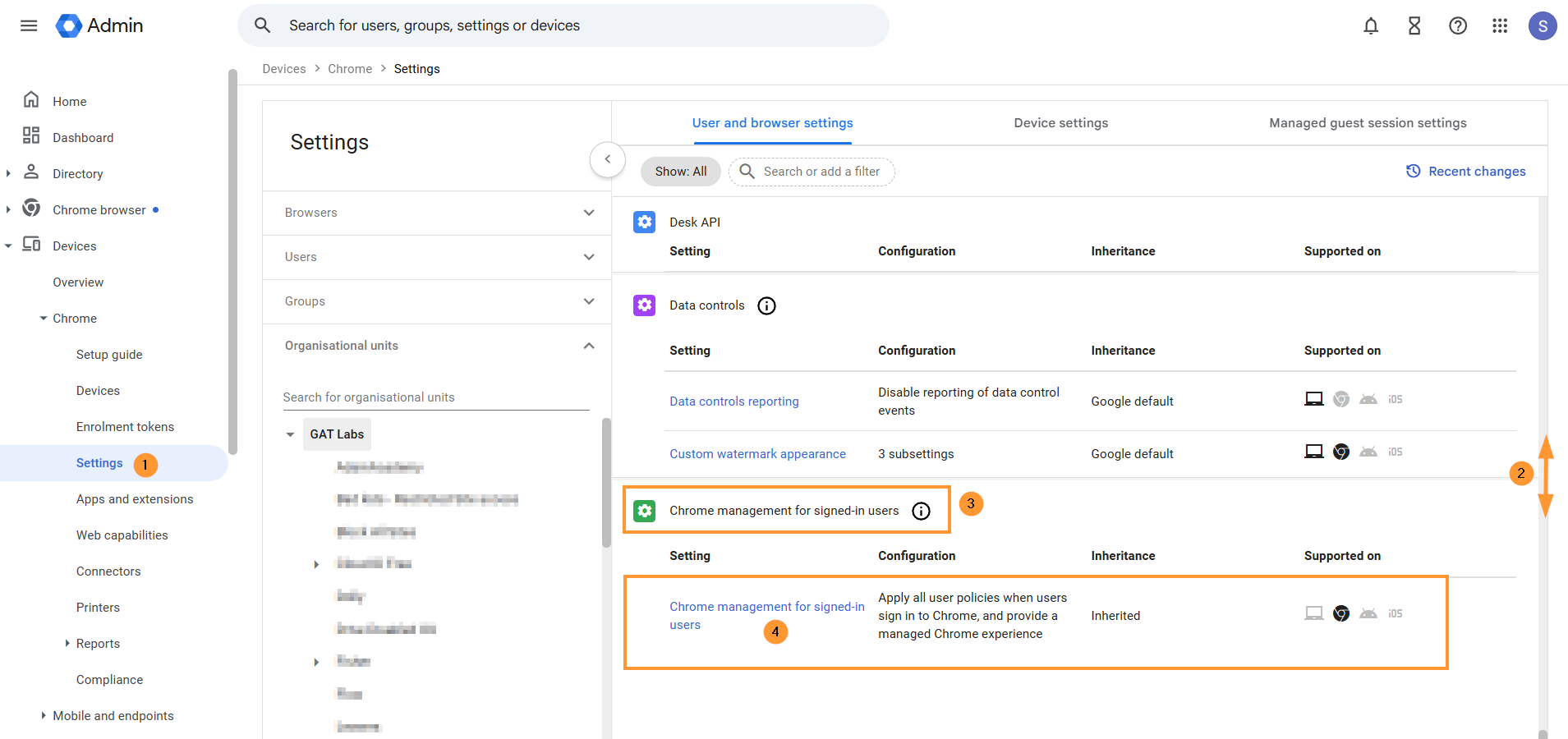1568x739 pixels.
Task: Open the Users section dropdown
Action: (x=589, y=257)
